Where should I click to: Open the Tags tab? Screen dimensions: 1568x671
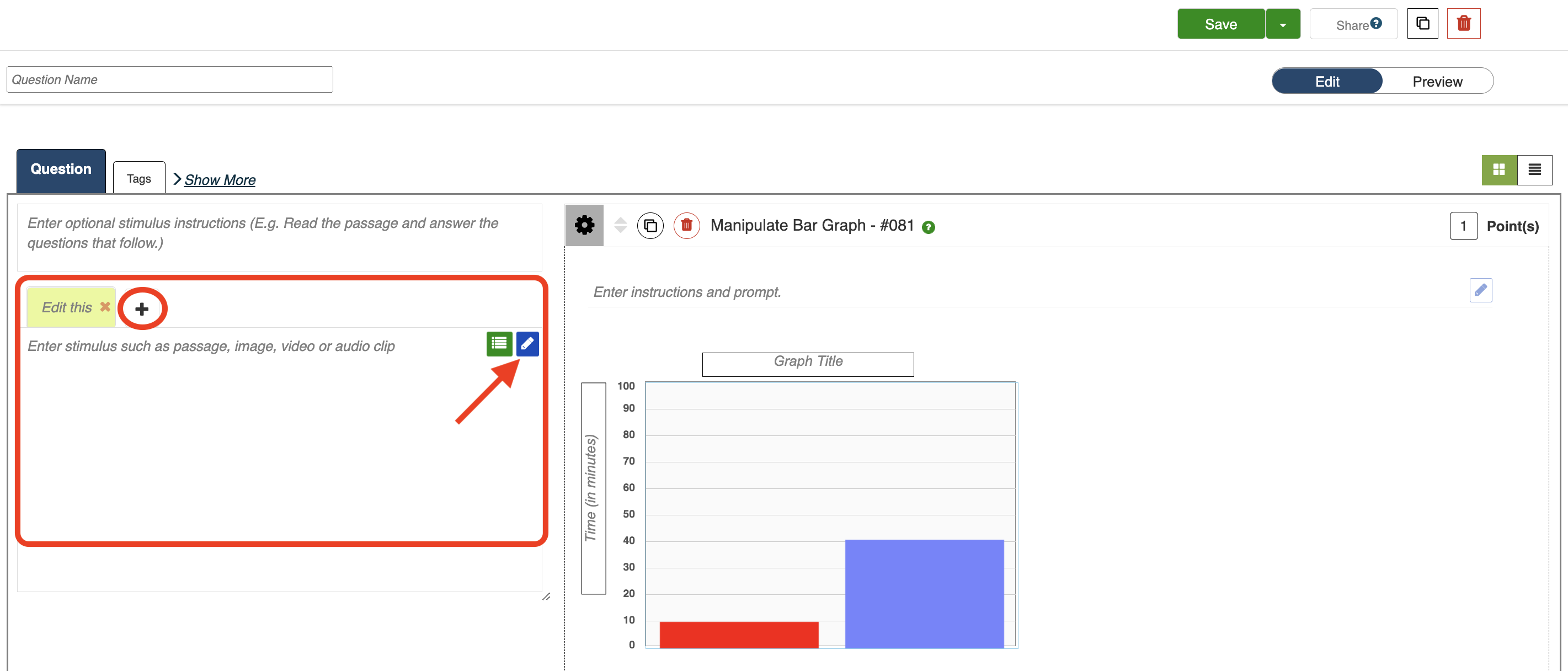(139, 178)
